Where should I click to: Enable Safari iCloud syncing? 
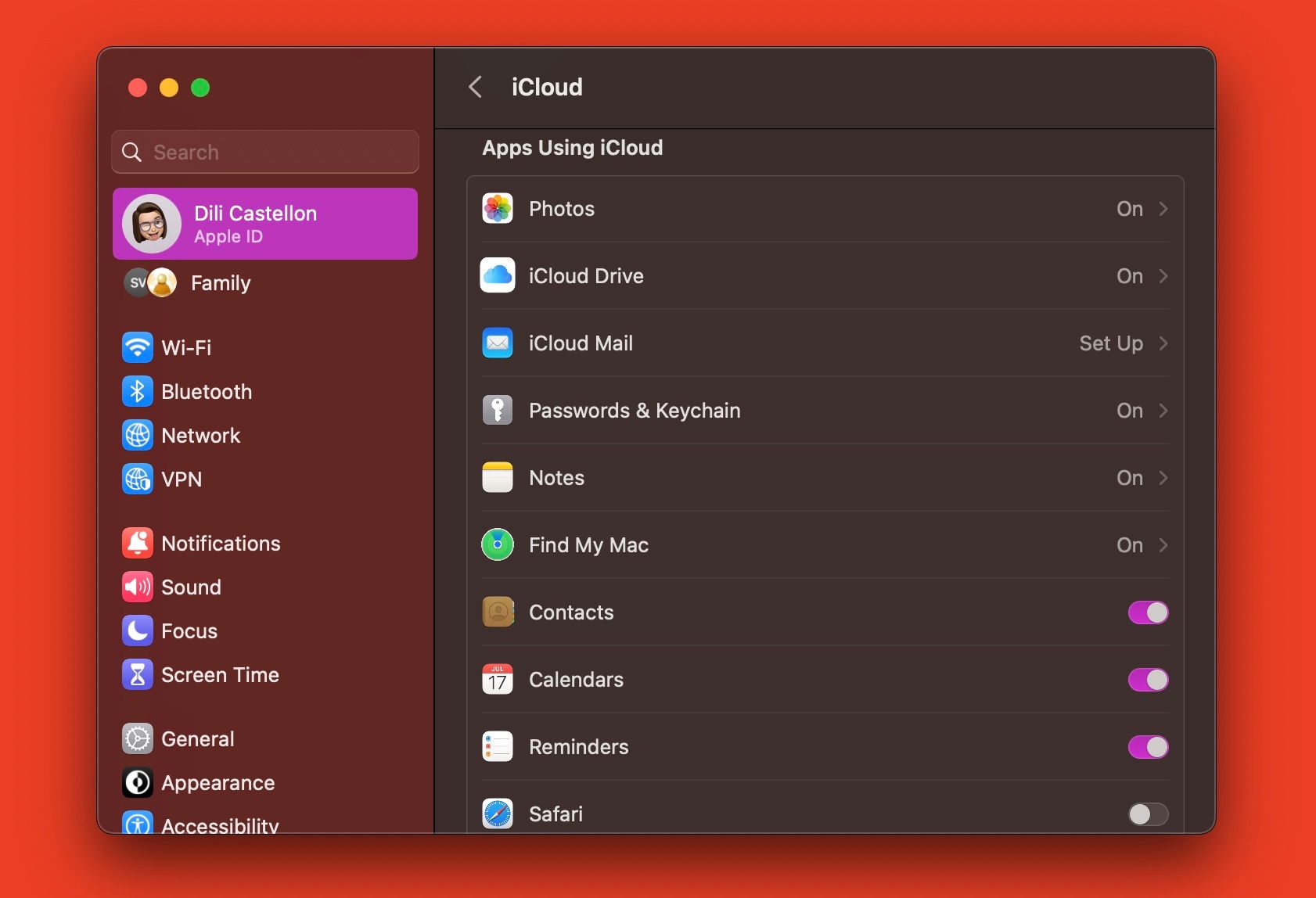1147,814
